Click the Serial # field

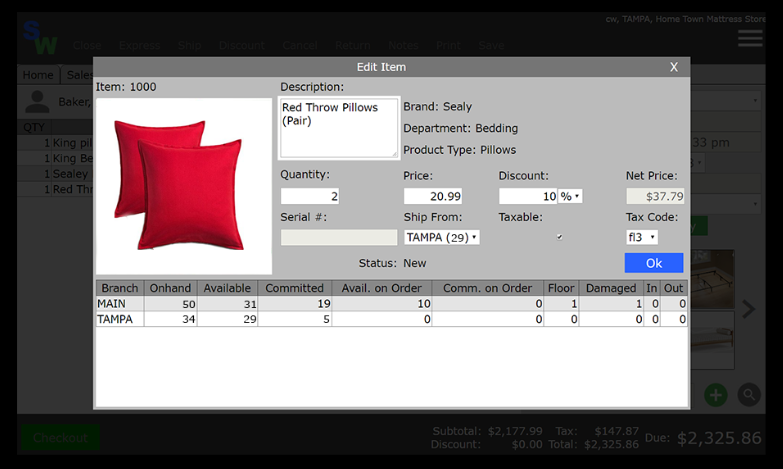[339, 237]
